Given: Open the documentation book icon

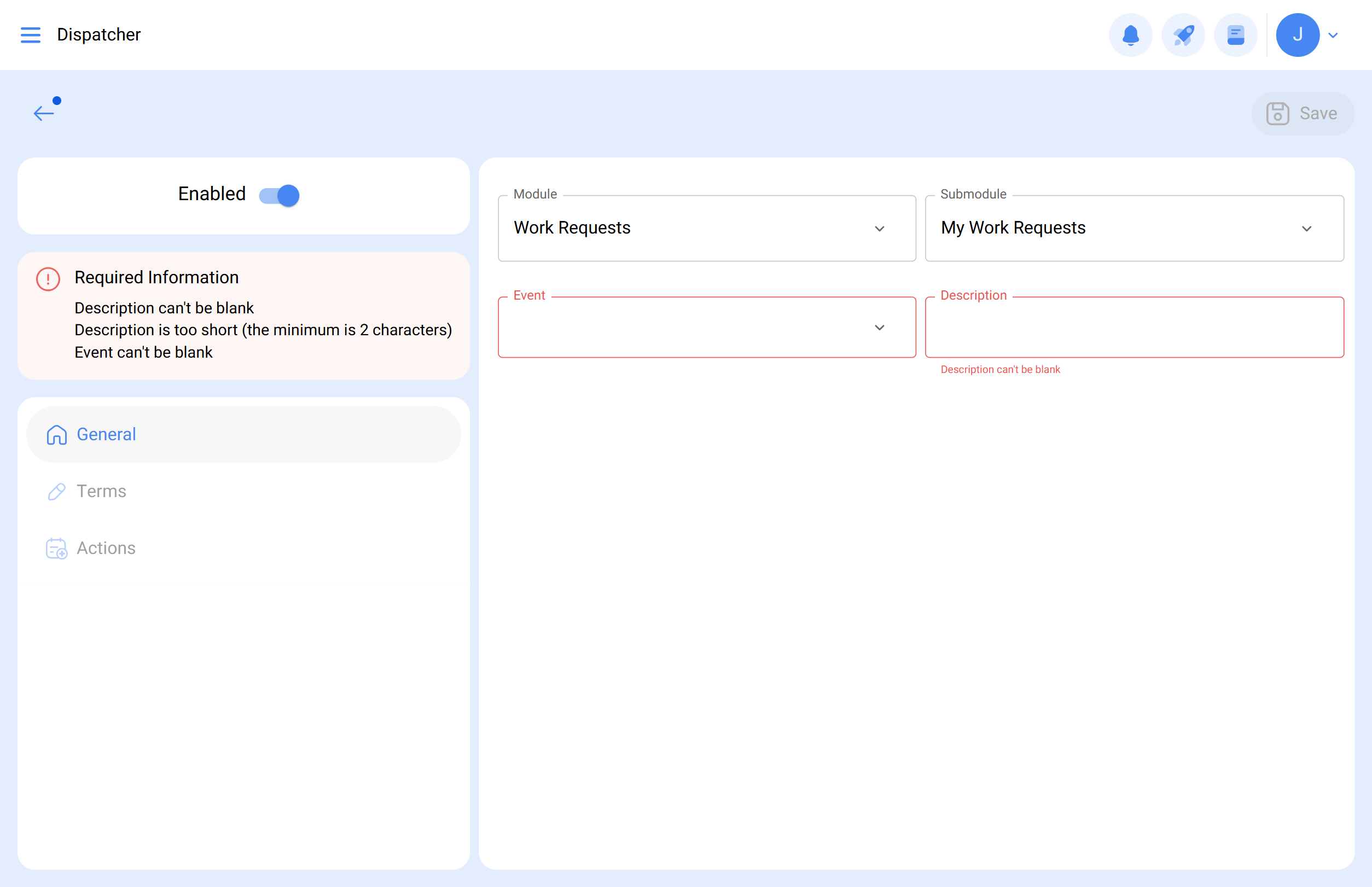Looking at the screenshot, I should [1235, 35].
